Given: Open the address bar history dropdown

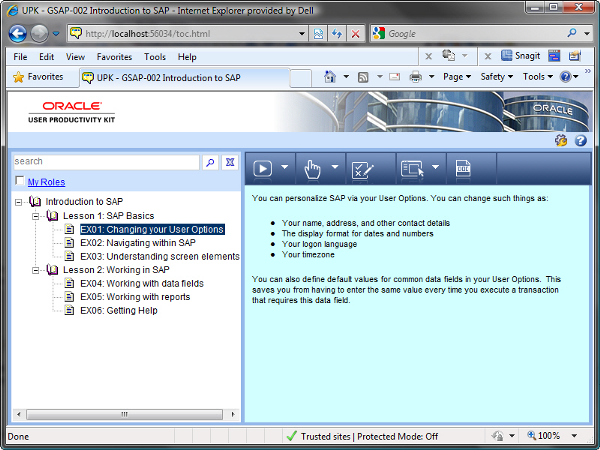Looking at the screenshot, I should tap(302, 34).
